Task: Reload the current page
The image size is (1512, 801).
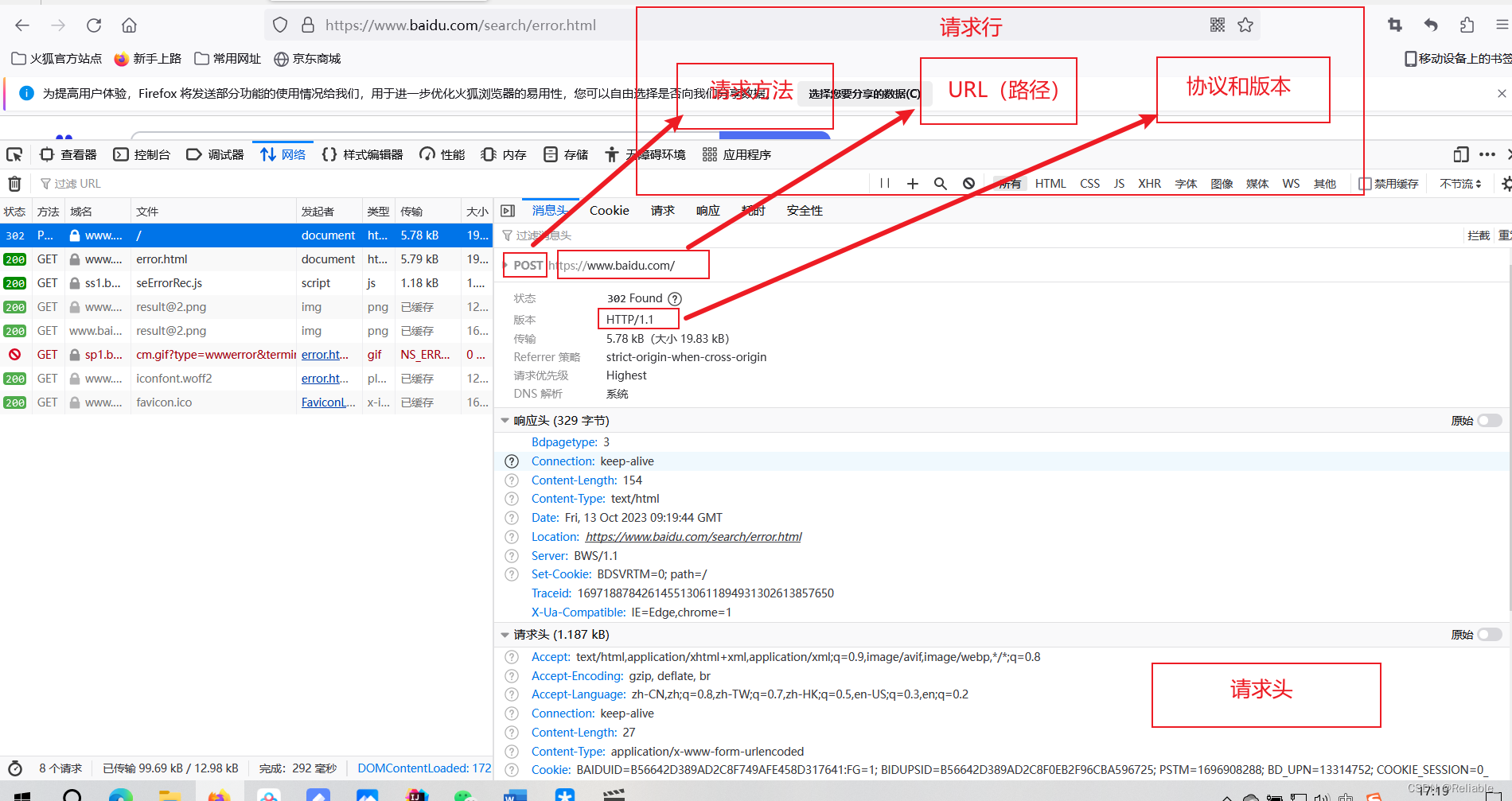Action: [x=94, y=25]
